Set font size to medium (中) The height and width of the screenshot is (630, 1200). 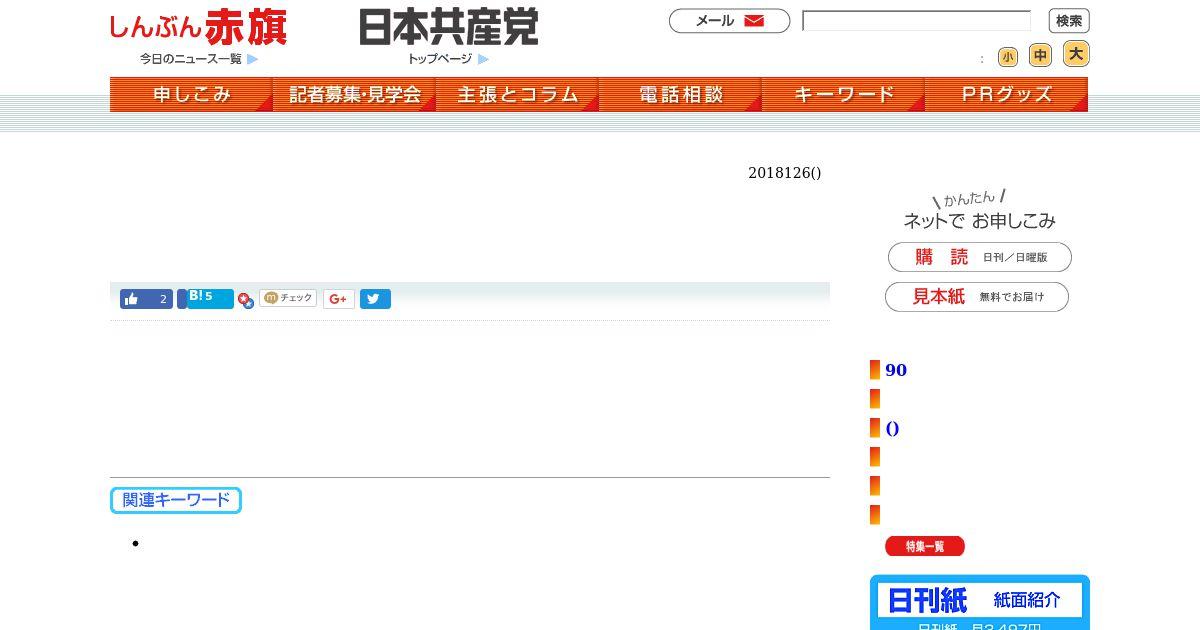(x=1041, y=55)
